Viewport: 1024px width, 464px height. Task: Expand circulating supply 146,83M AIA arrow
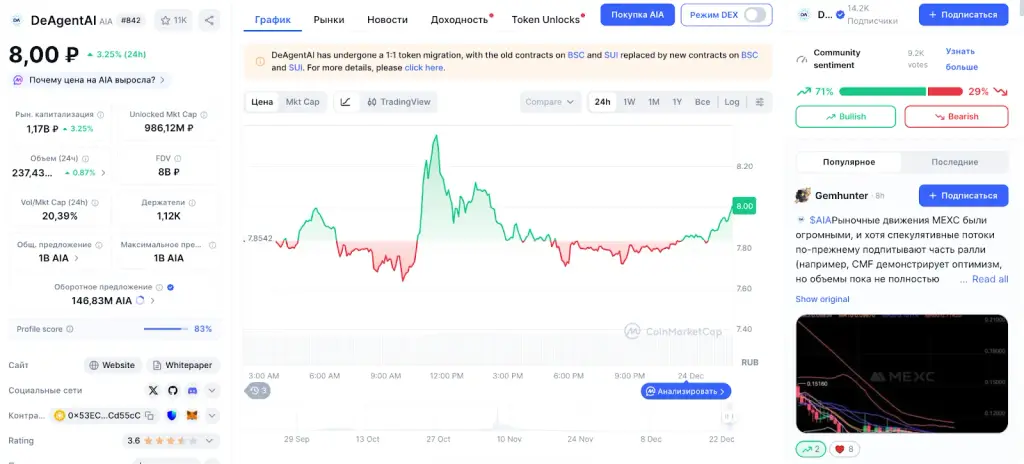(x=153, y=301)
